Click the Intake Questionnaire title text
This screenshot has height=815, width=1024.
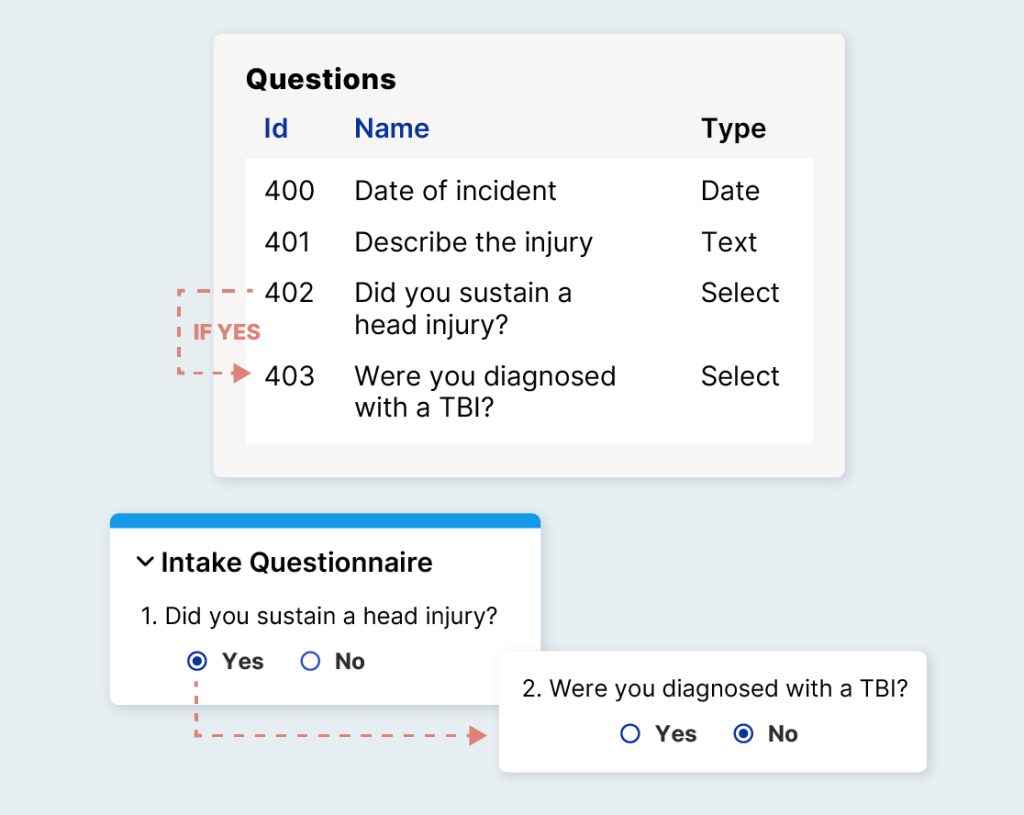(296, 563)
